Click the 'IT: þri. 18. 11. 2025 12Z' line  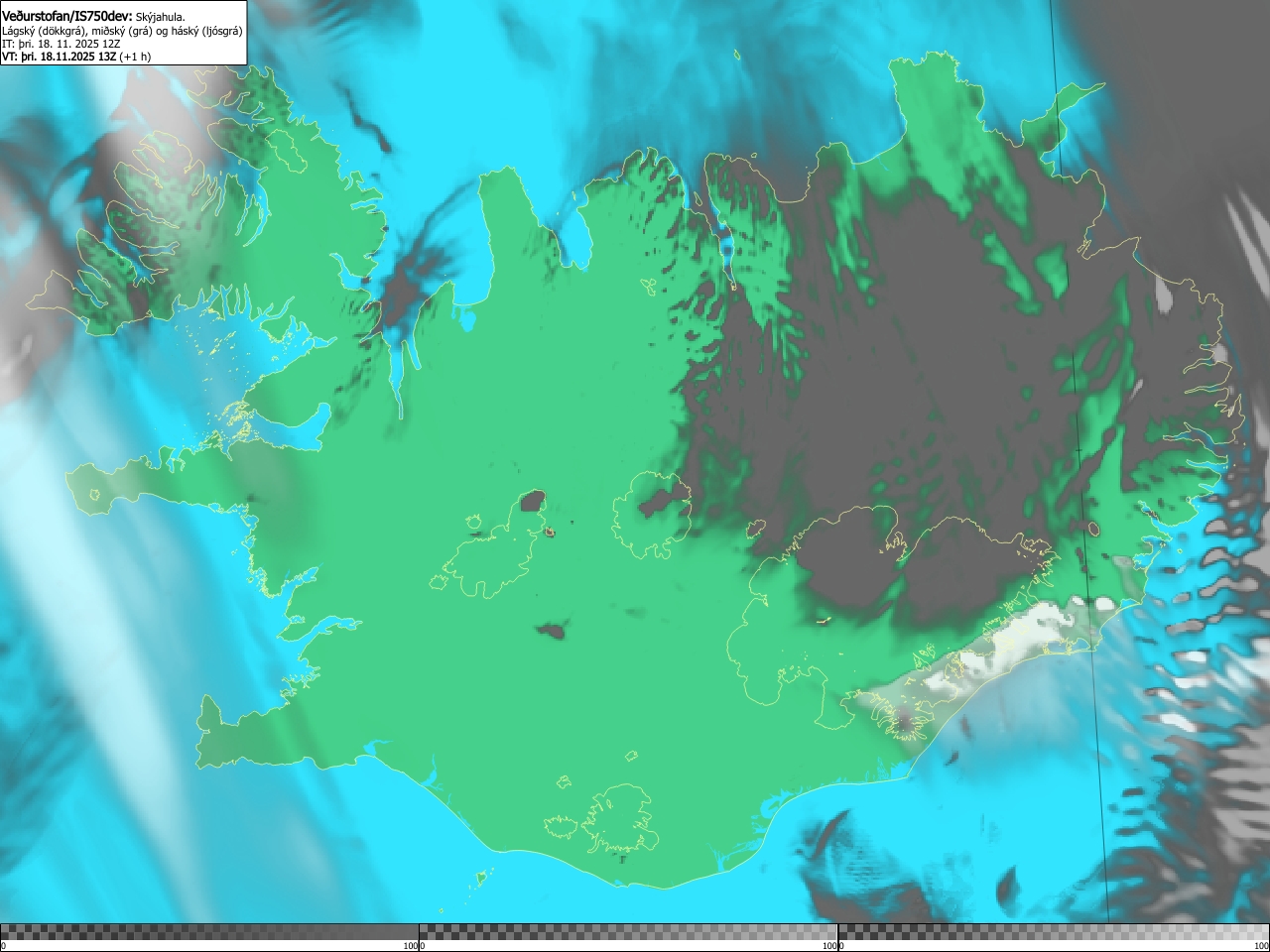[62, 44]
